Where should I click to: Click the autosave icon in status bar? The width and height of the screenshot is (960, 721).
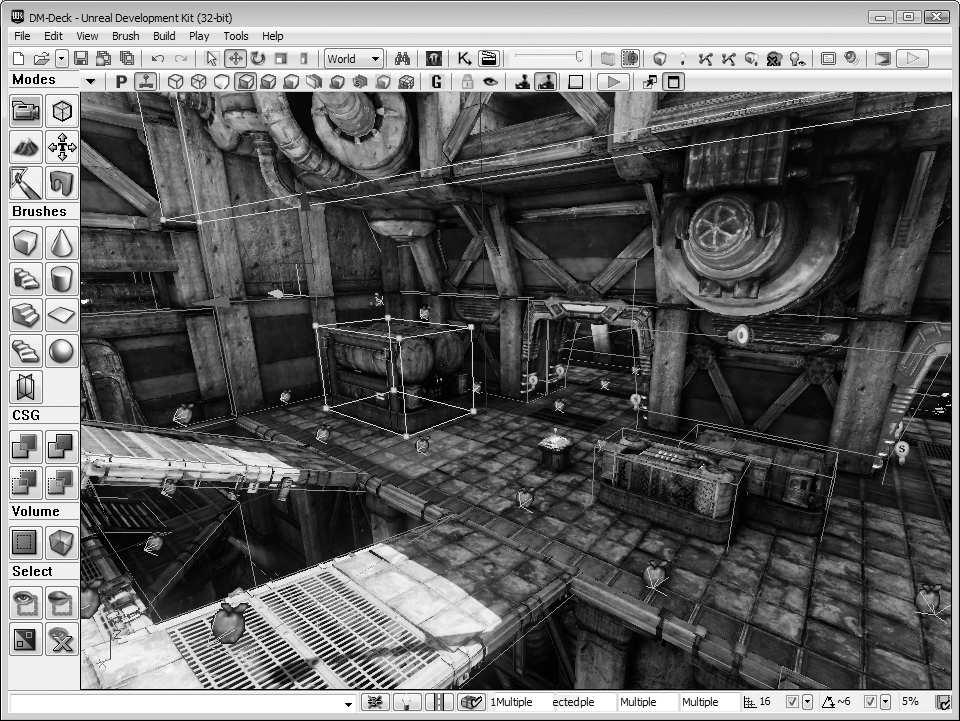[x=943, y=703]
